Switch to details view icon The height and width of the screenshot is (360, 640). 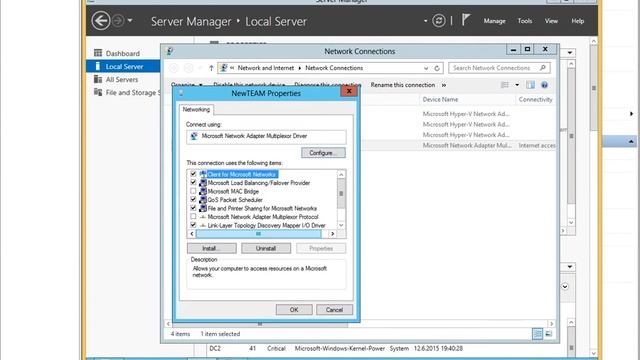(x=537, y=334)
